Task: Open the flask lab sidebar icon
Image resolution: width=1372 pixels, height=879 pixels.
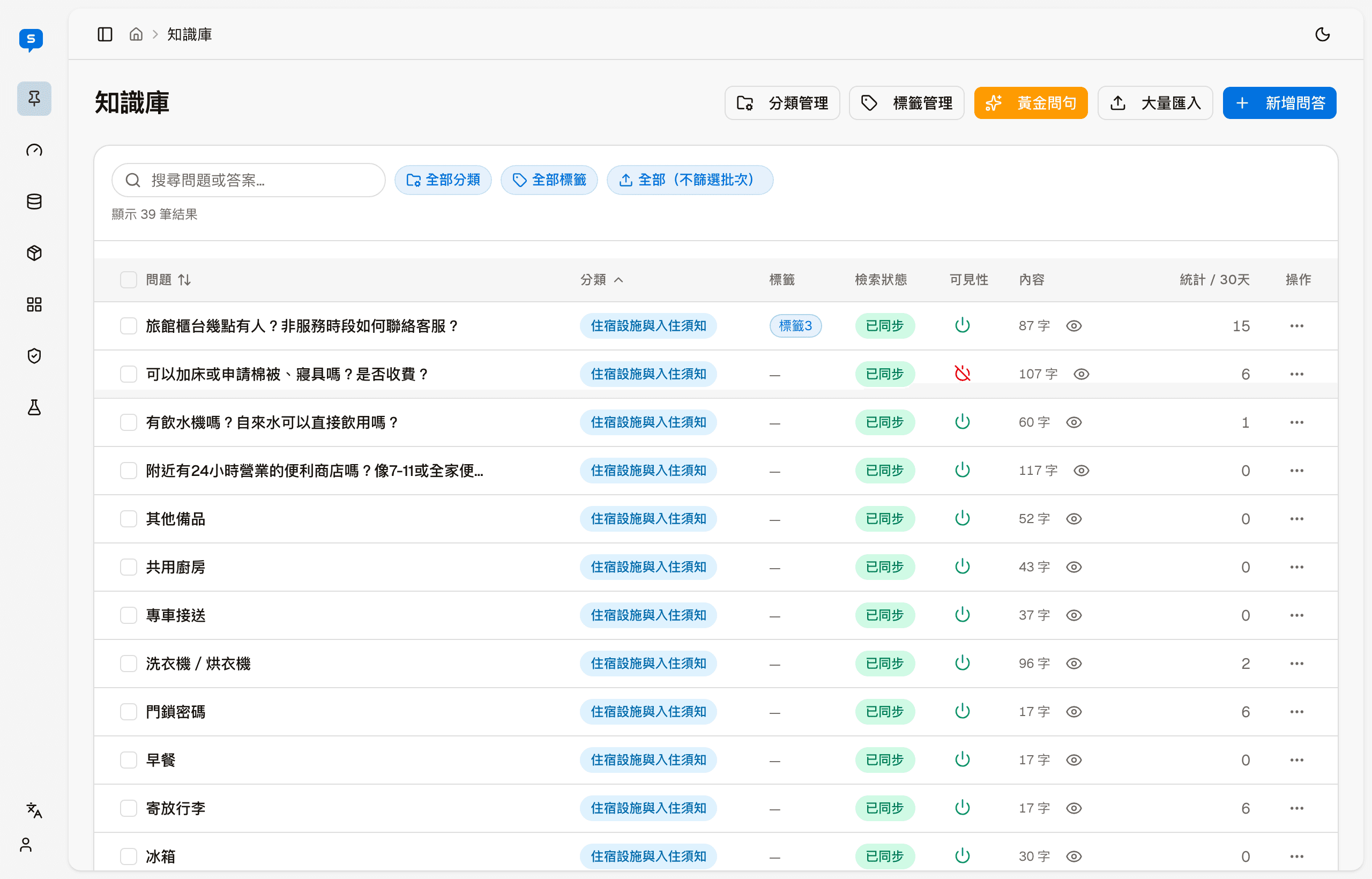Action: click(34, 407)
